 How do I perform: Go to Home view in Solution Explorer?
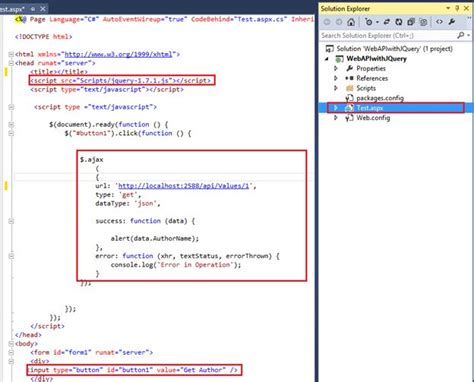[351, 22]
